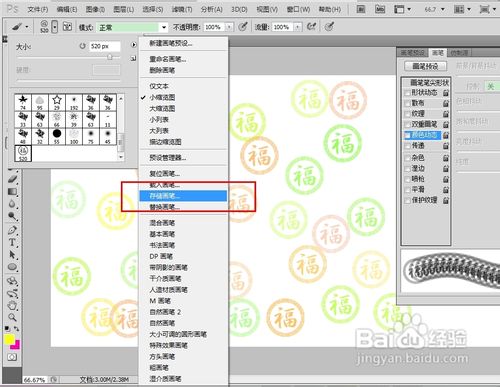The width and height of the screenshot is (500, 387).
Task: Enable the 传递 checkbox
Action: click(x=407, y=146)
